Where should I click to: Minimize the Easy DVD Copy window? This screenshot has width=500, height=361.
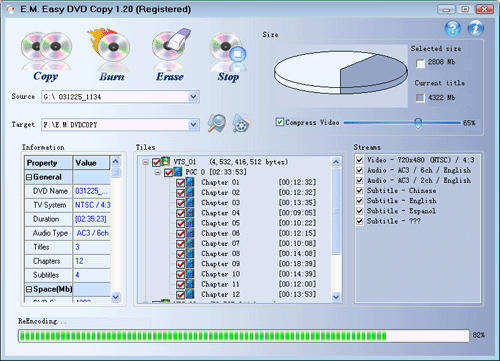(446, 9)
